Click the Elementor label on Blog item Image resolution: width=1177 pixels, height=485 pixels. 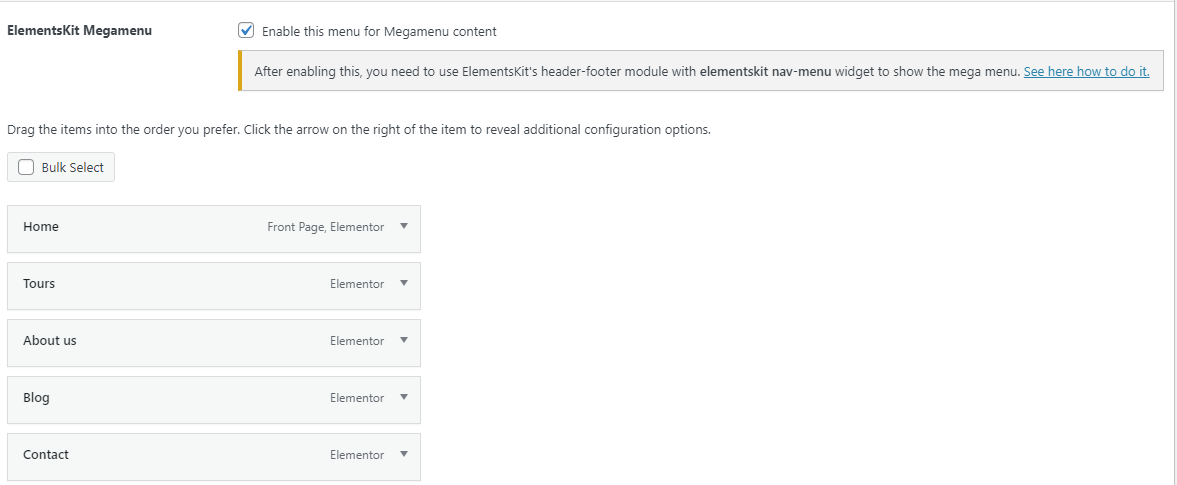coord(357,398)
